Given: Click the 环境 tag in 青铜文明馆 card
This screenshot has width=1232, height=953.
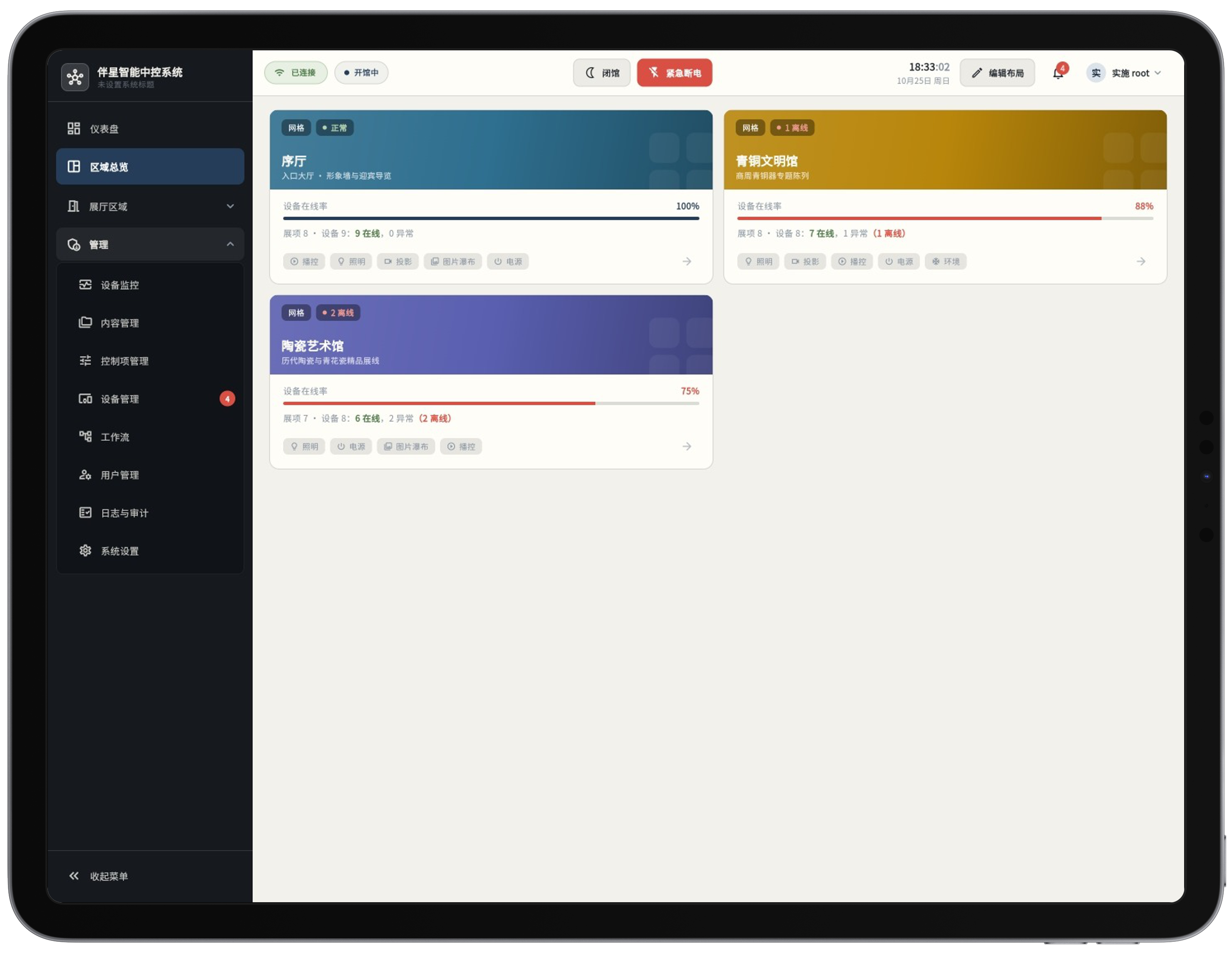Looking at the screenshot, I should (946, 261).
